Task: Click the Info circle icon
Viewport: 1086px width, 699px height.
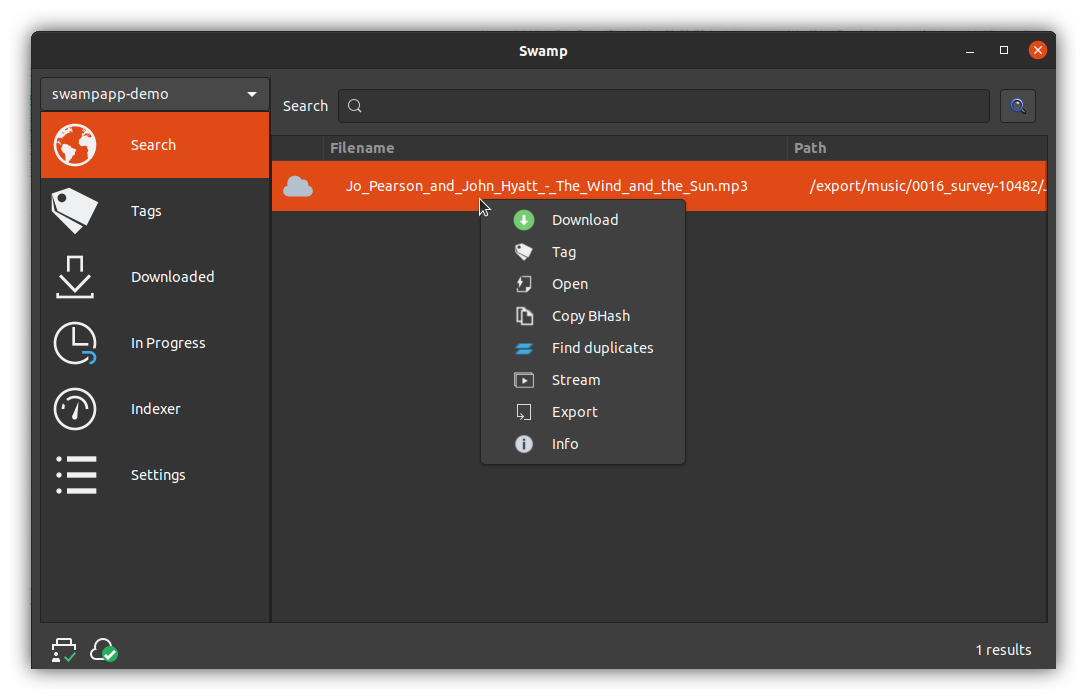Action: [524, 444]
